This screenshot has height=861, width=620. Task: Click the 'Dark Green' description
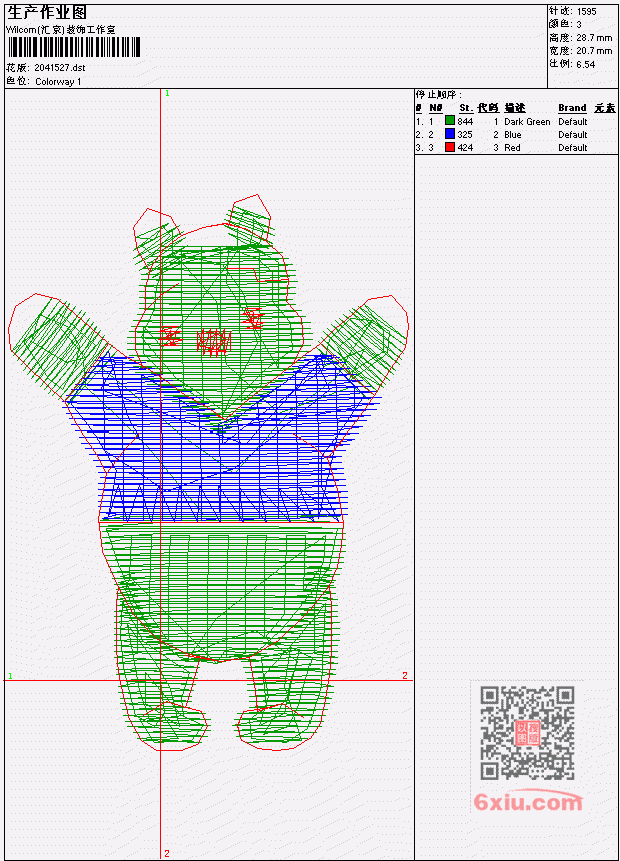[x=527, y=121]
